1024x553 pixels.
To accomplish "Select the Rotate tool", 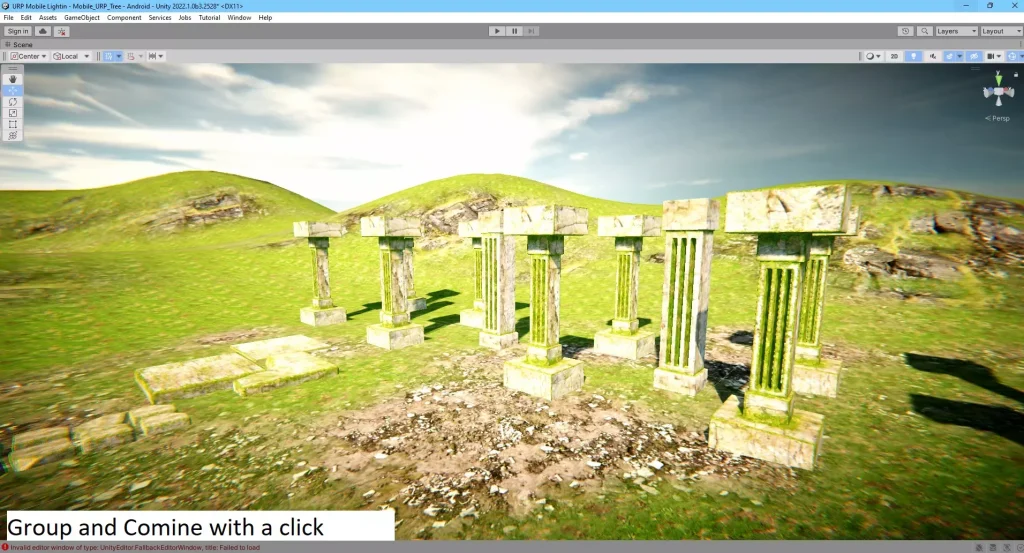I will [13, 101].
